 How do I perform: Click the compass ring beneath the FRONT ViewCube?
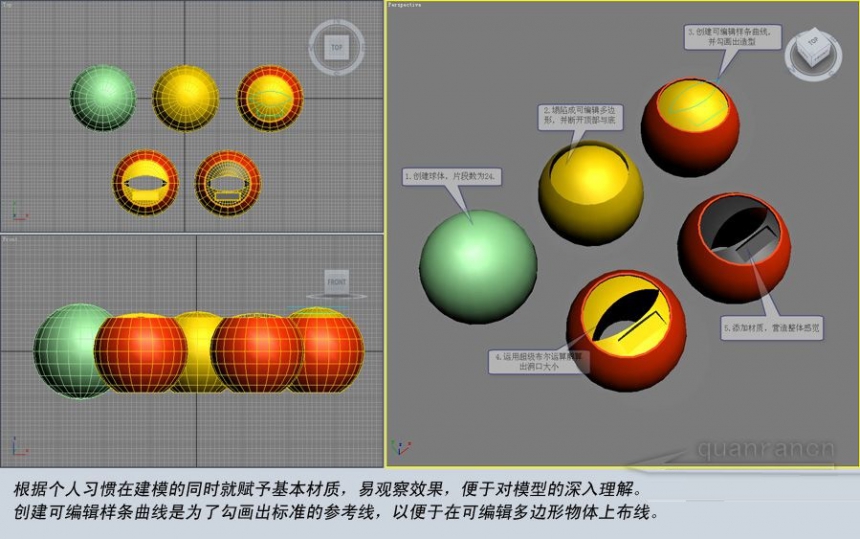[x=336, y=297]
